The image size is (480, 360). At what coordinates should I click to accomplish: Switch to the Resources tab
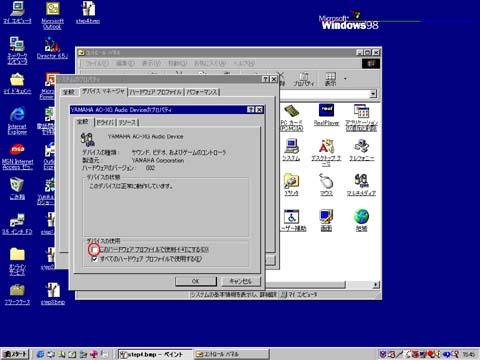coord(127,122)
